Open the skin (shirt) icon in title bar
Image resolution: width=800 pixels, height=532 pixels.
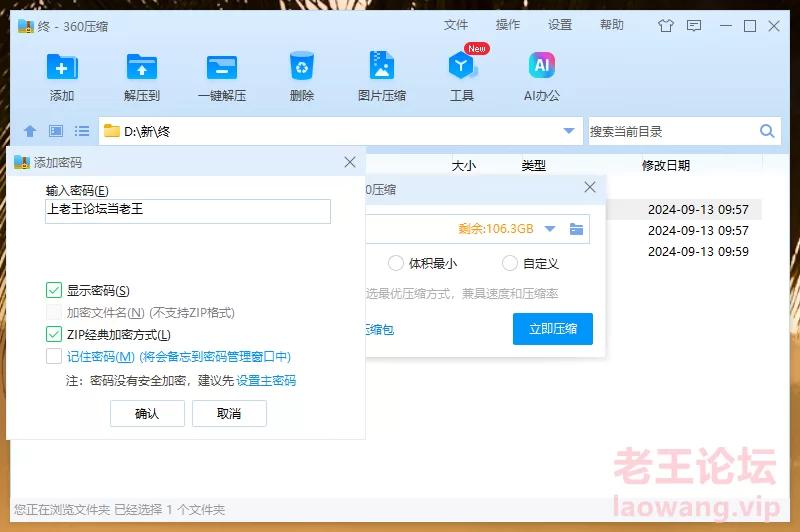click(665, 26)
